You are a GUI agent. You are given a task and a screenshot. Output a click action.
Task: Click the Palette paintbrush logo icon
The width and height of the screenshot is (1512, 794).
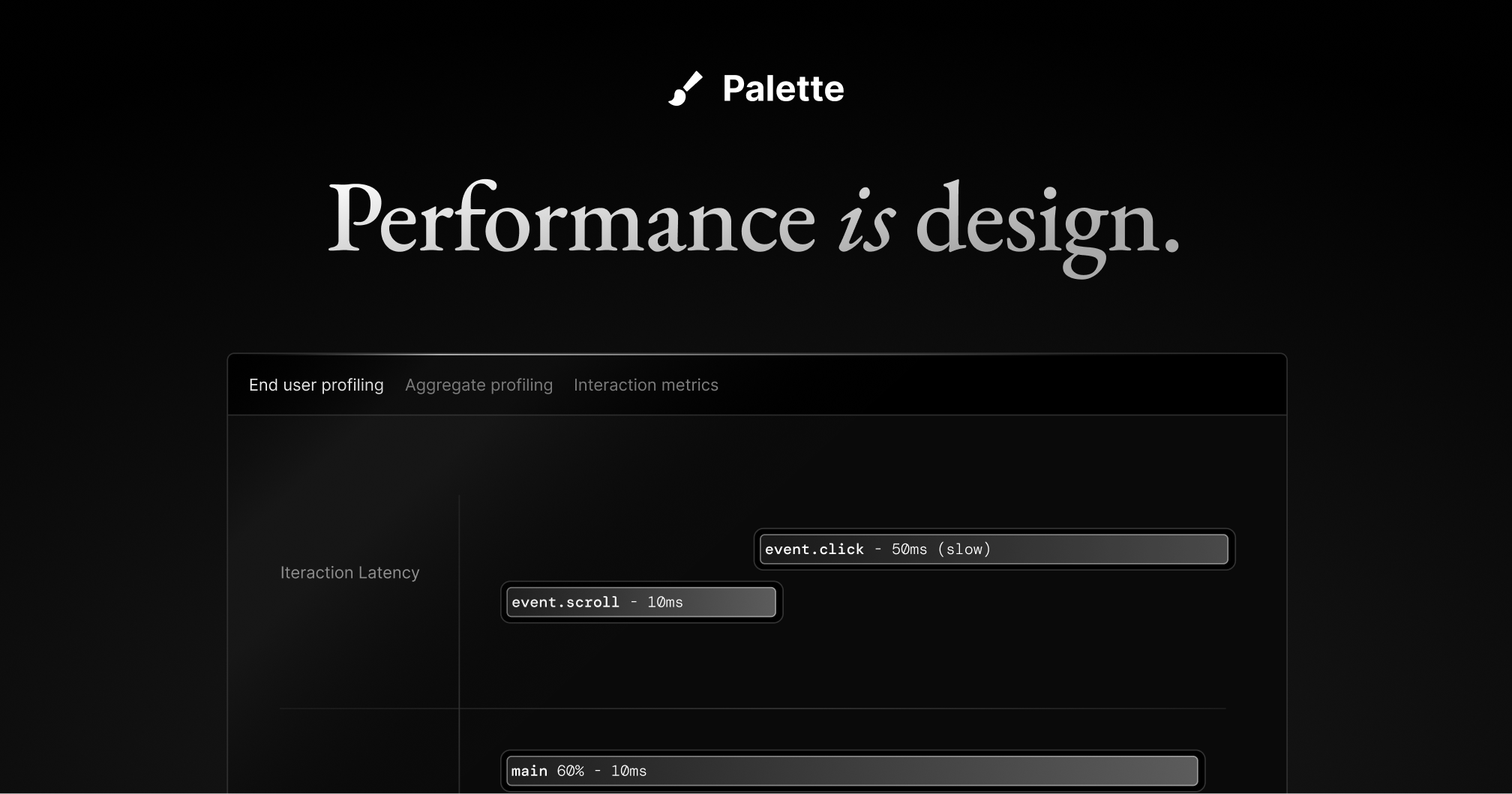686,89
